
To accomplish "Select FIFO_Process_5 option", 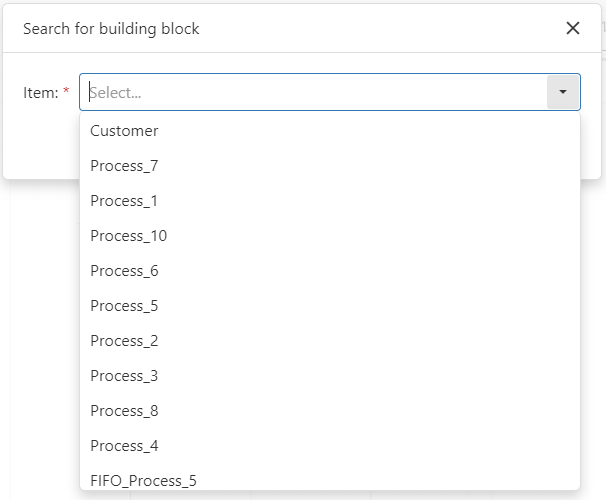I will click(143, 481).
